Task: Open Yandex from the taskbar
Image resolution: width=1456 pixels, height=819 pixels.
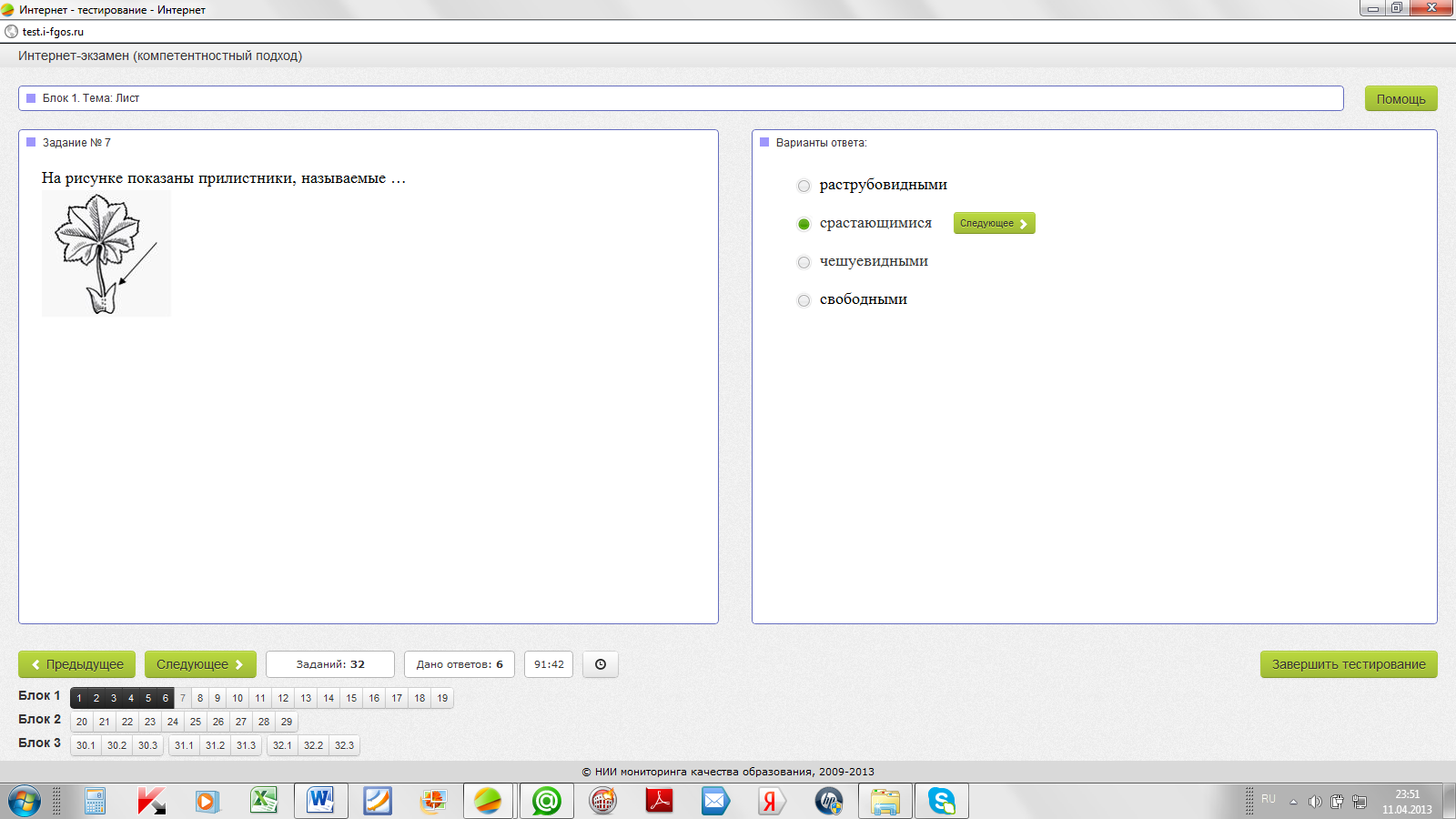Action: (771, 801)
